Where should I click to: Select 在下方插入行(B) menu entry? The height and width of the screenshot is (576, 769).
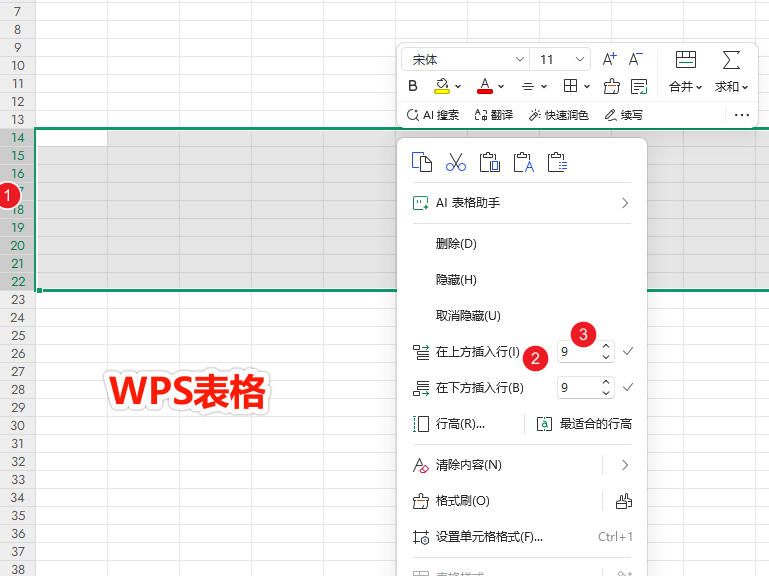[480, 388]
